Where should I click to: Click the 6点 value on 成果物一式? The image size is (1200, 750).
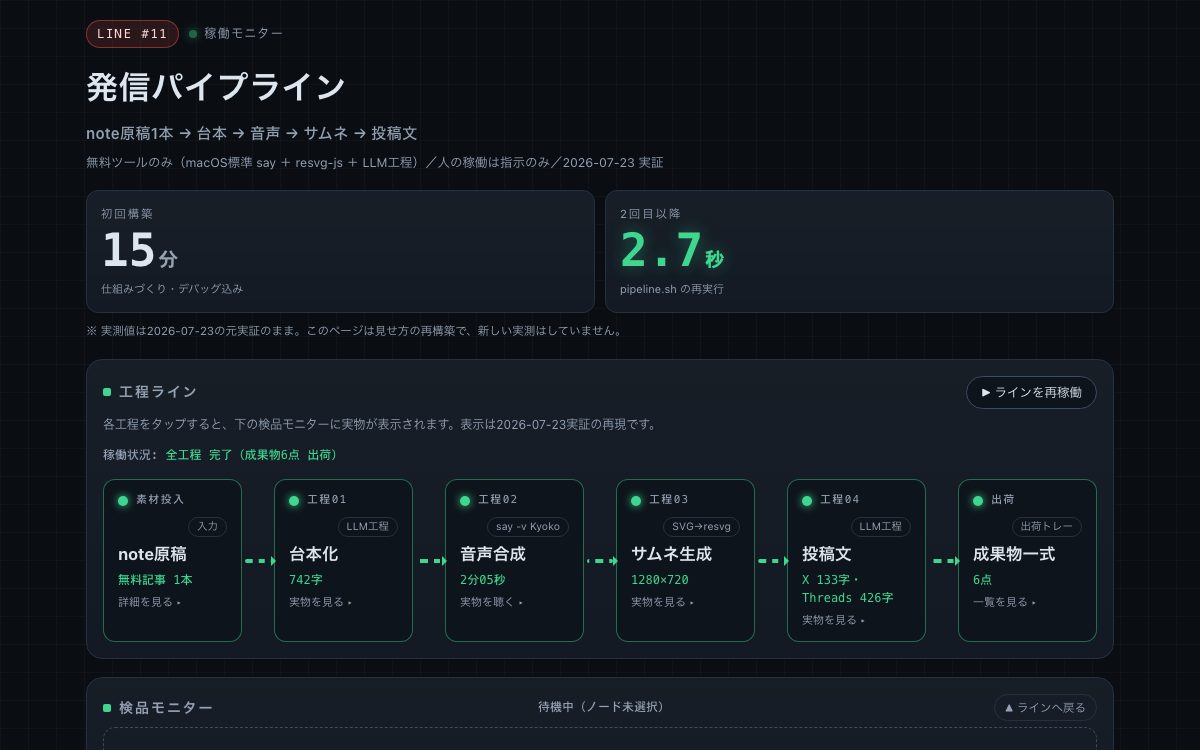(x=983, y=579)
